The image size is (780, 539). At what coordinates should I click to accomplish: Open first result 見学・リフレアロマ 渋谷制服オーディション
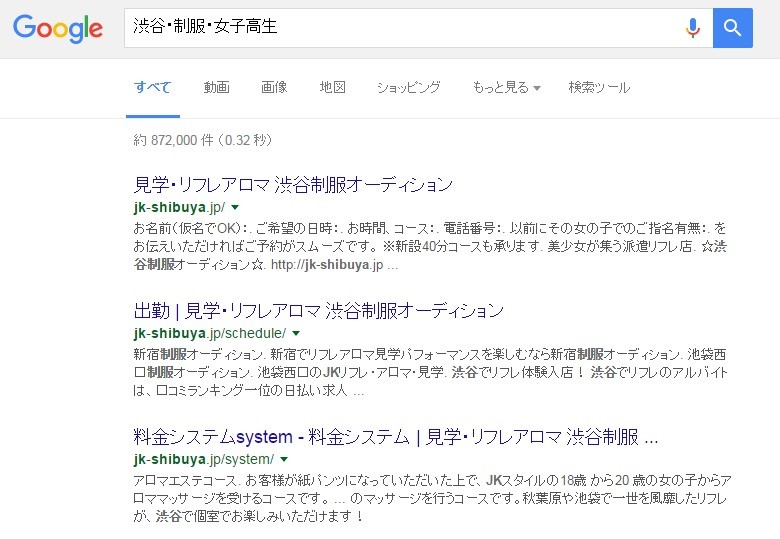pos(293,184)
